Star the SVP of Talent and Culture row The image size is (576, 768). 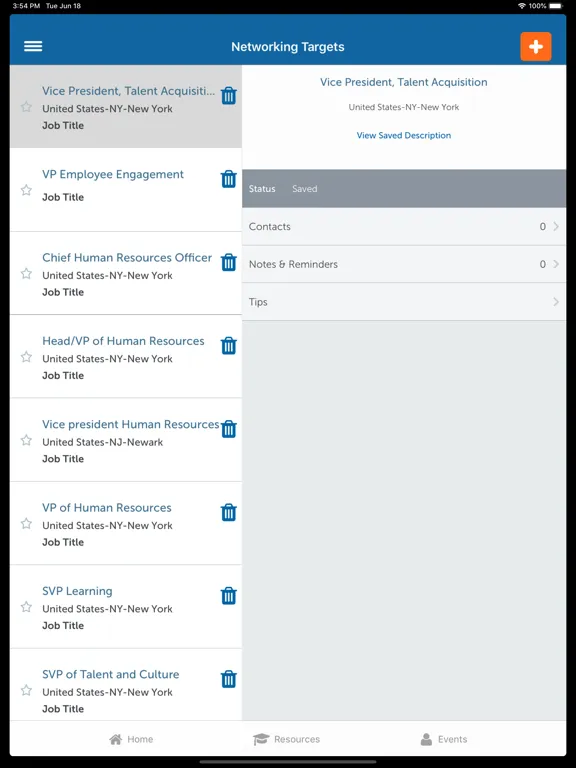pos(26,690)
